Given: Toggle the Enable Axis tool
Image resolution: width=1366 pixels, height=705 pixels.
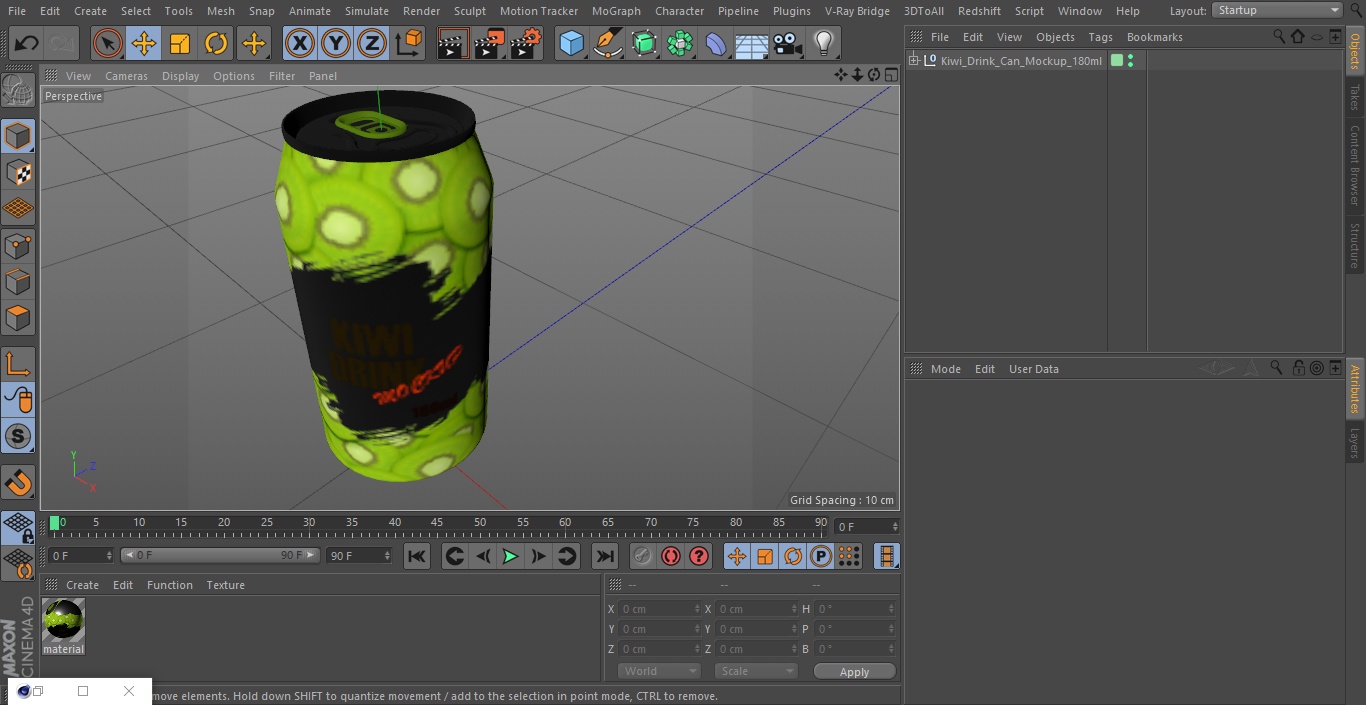Looking at the screenshot, I should 18,364.
